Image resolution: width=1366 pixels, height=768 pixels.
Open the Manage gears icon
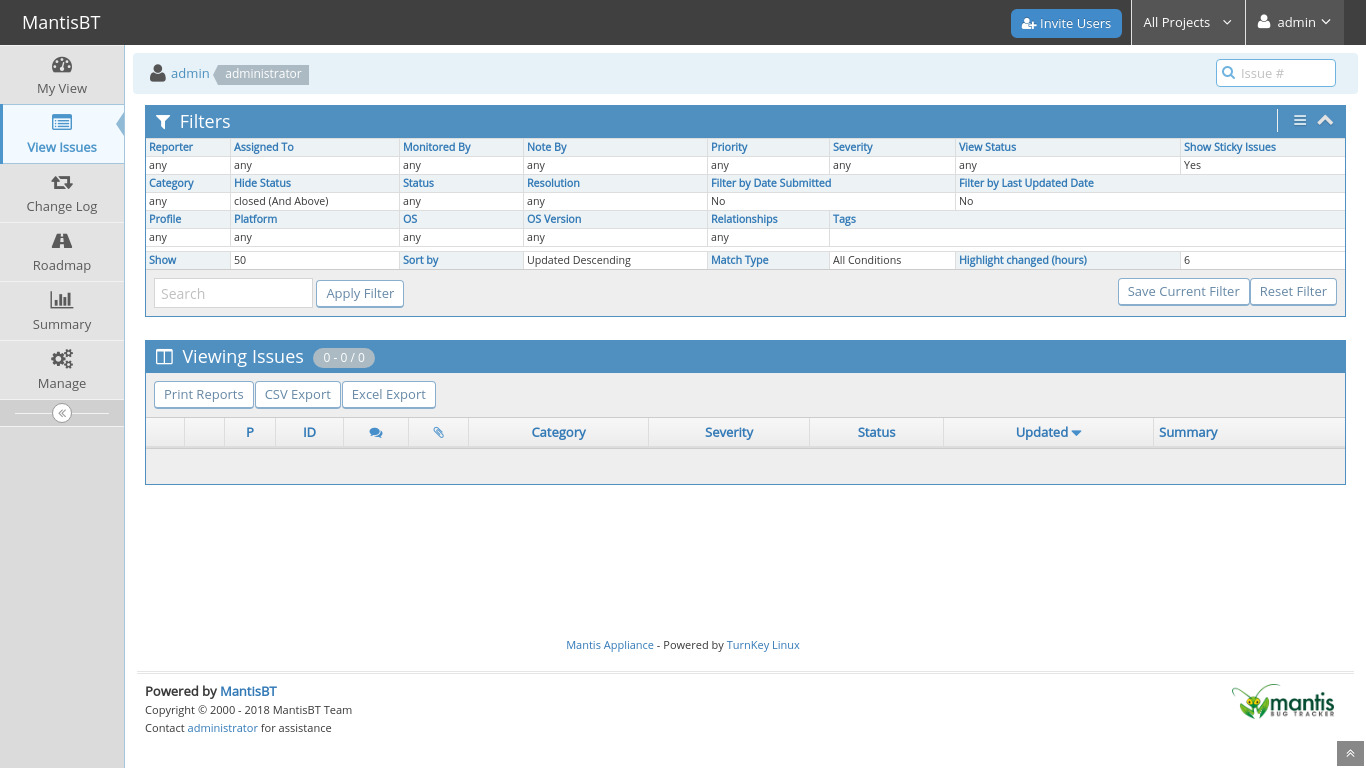pyautogui.click(x=62, y=359)
